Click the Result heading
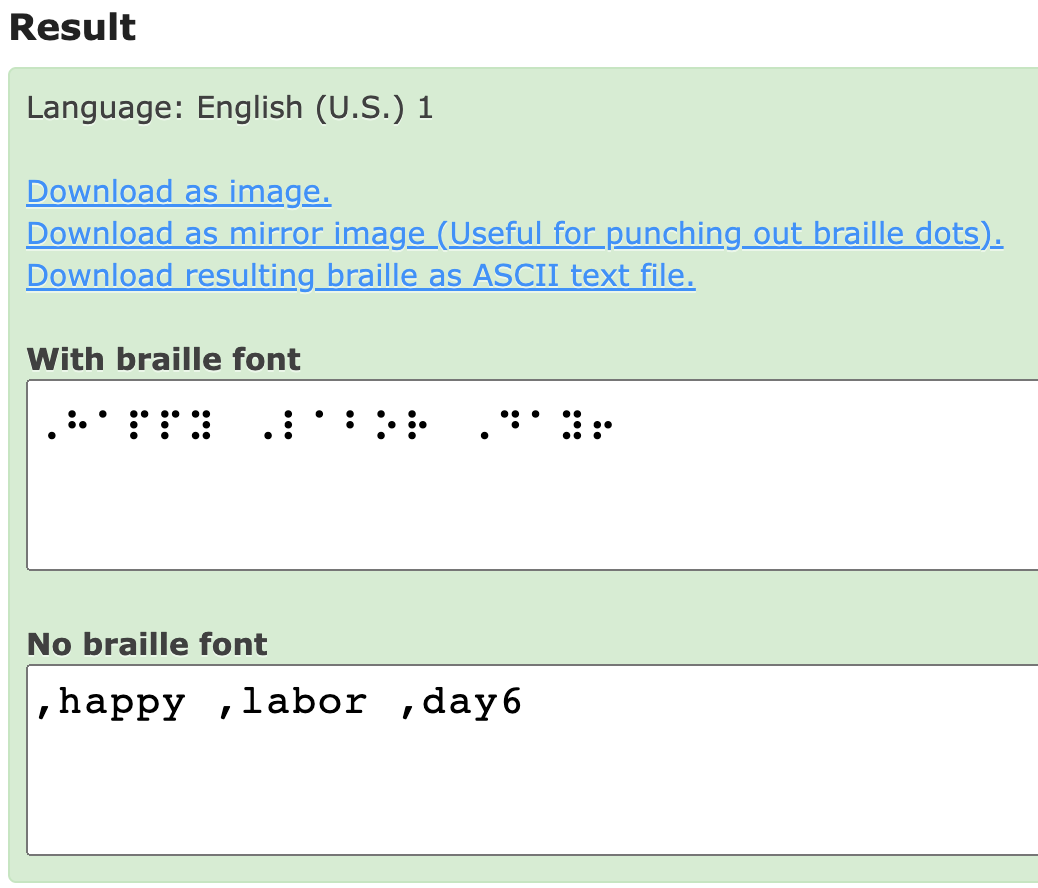 pos(72,27)
